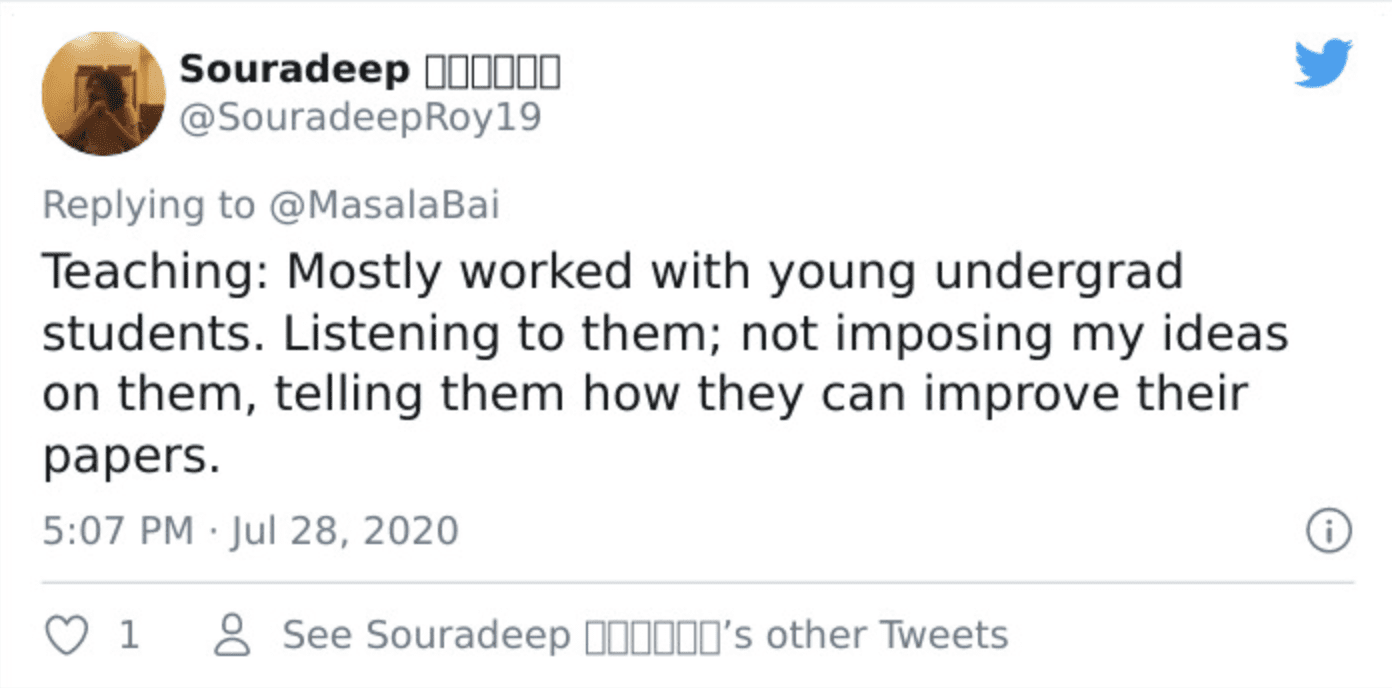This screenshot has width=1392, height=688.
Task: Open the circled info icon beside the date
Action: coord(1329,530)
